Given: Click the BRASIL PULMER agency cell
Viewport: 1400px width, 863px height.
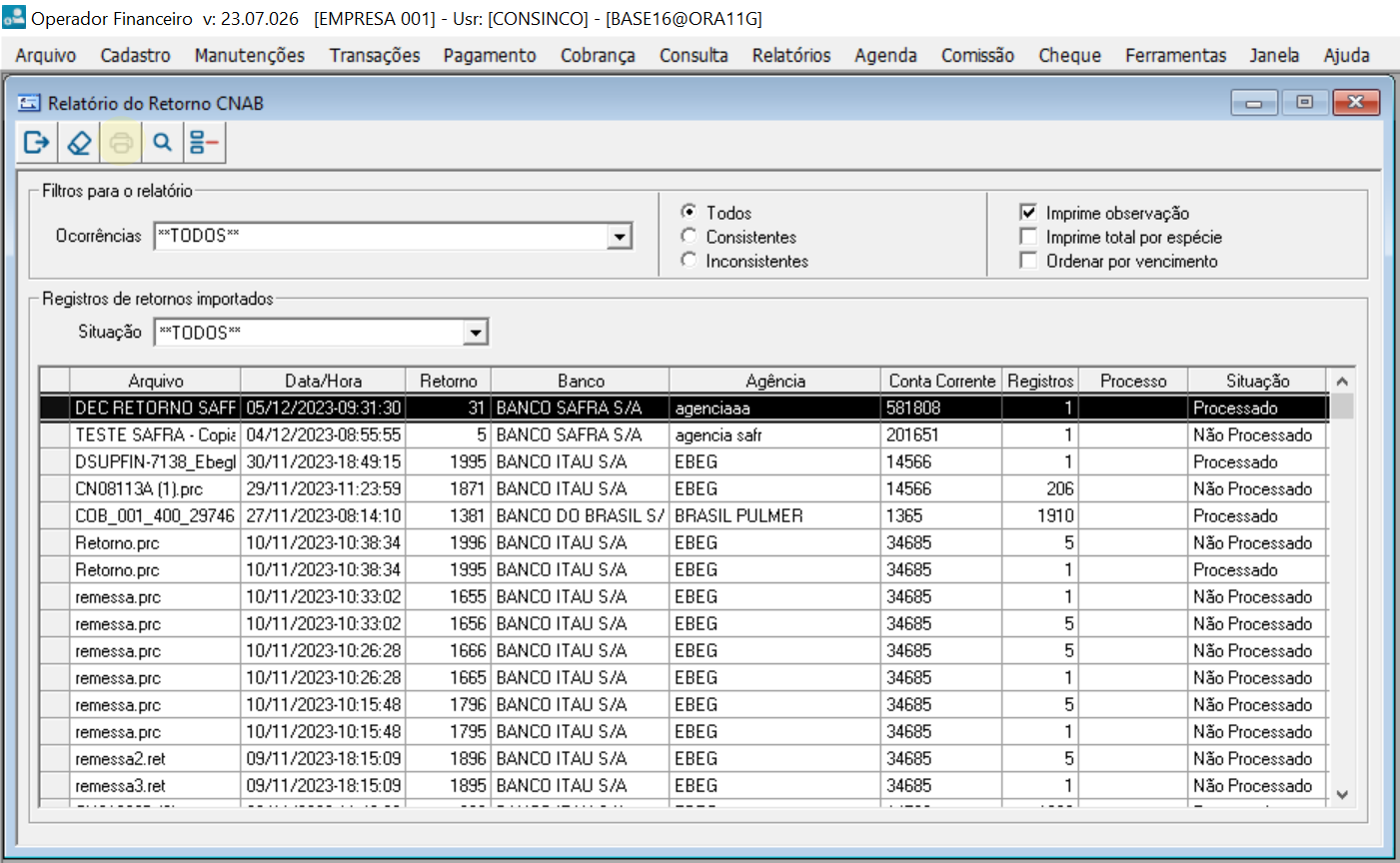Looking at the screenshot, I should (x=774, y=515).
